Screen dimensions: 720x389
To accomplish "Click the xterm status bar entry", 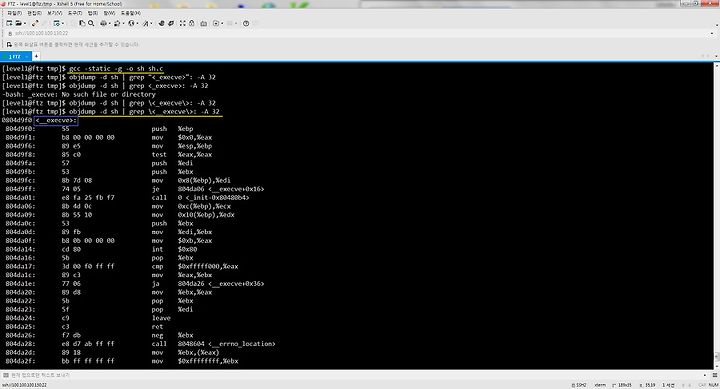I will (x=600, y=385).
